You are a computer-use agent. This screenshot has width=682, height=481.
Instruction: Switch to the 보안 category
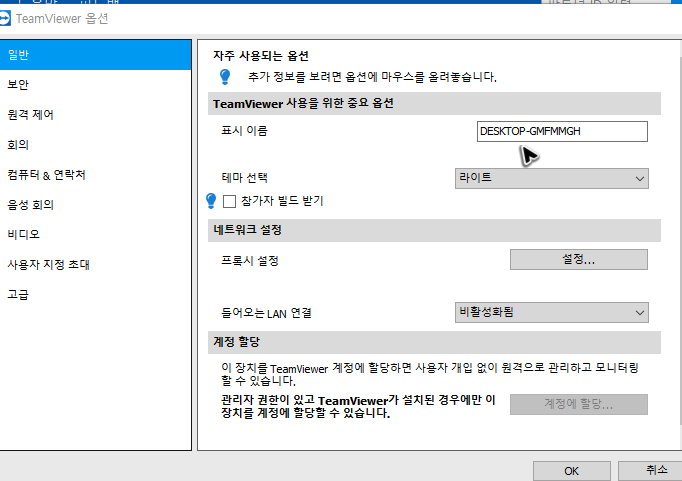pyautogui.click(x=96, y=84)
